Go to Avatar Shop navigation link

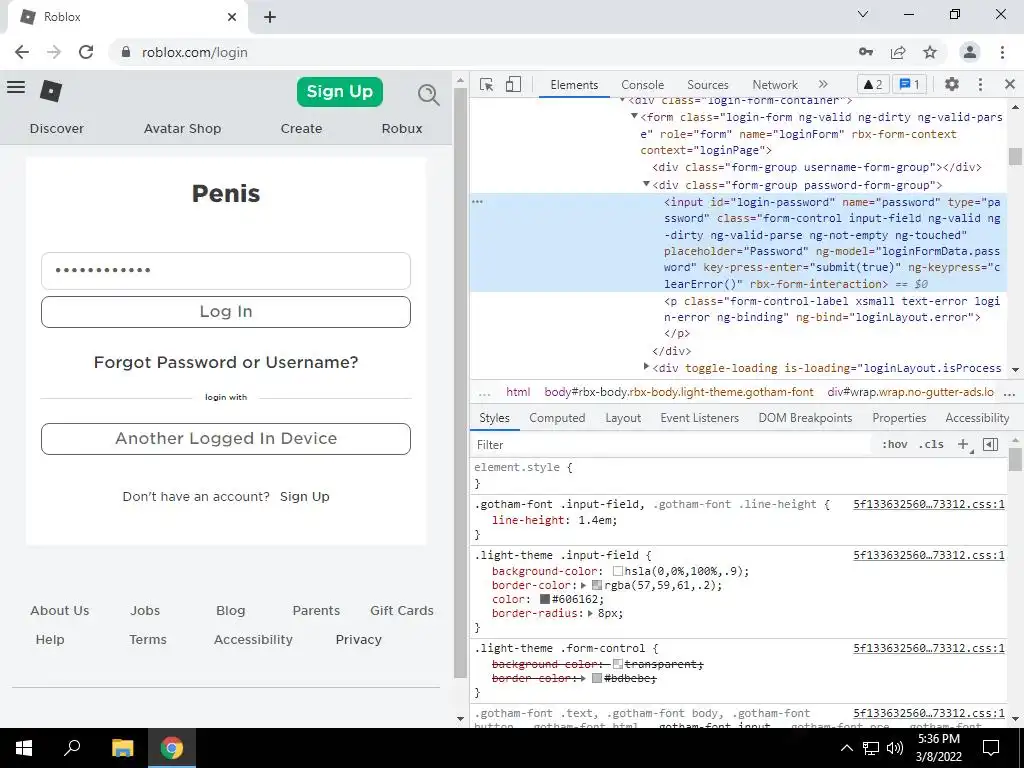(182, 129)
